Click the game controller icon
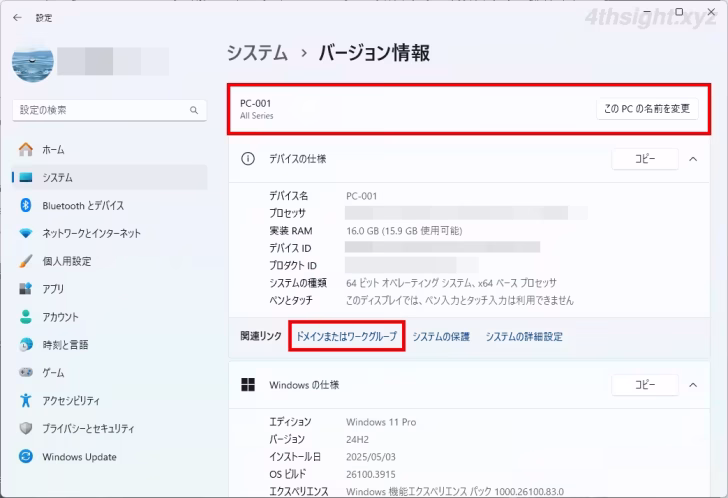This screenshot has width=728, height=498. coord(26,372)
